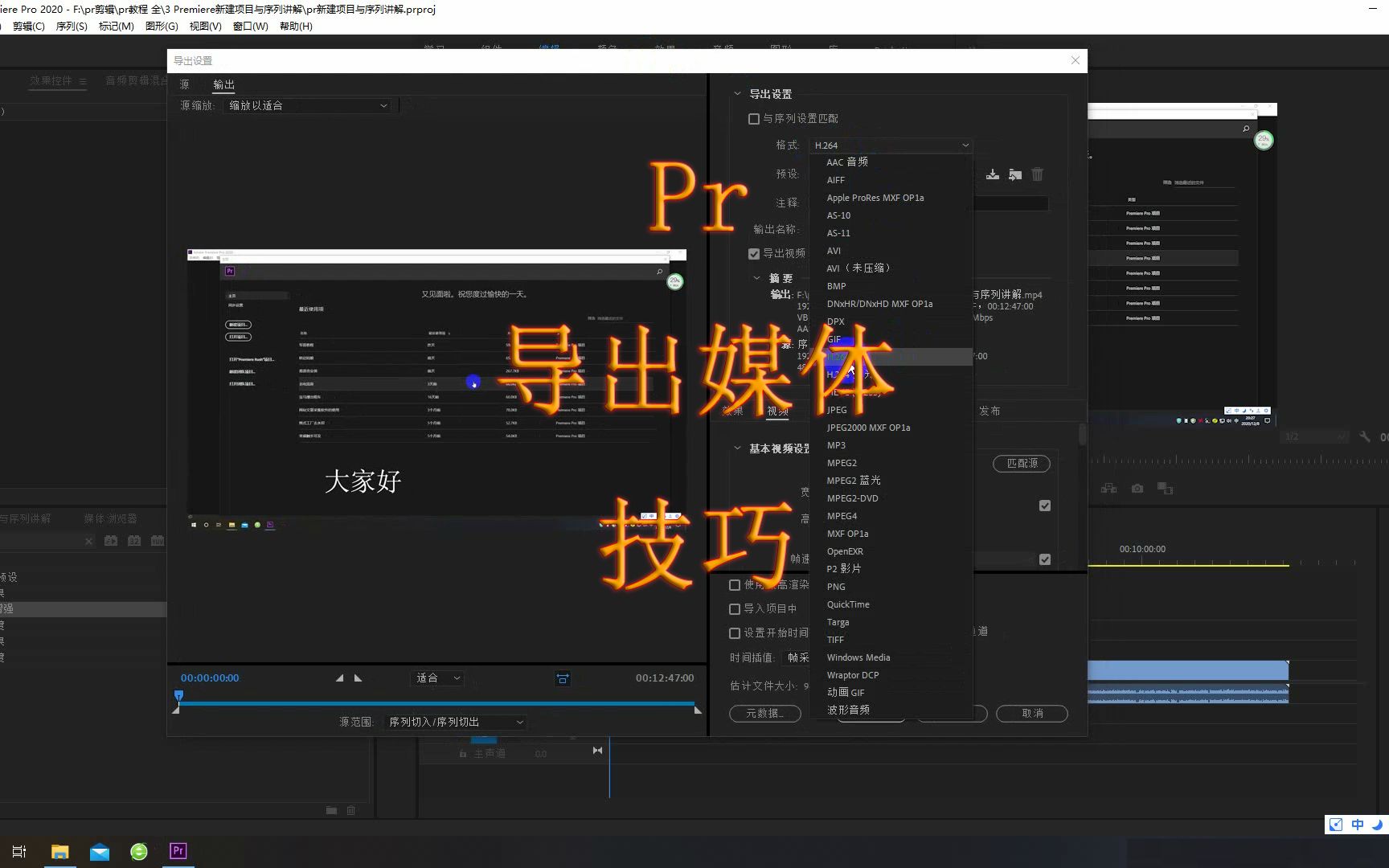
Task: Click the comparison view icon beside the camera
Action: (x=1165, y=489)
